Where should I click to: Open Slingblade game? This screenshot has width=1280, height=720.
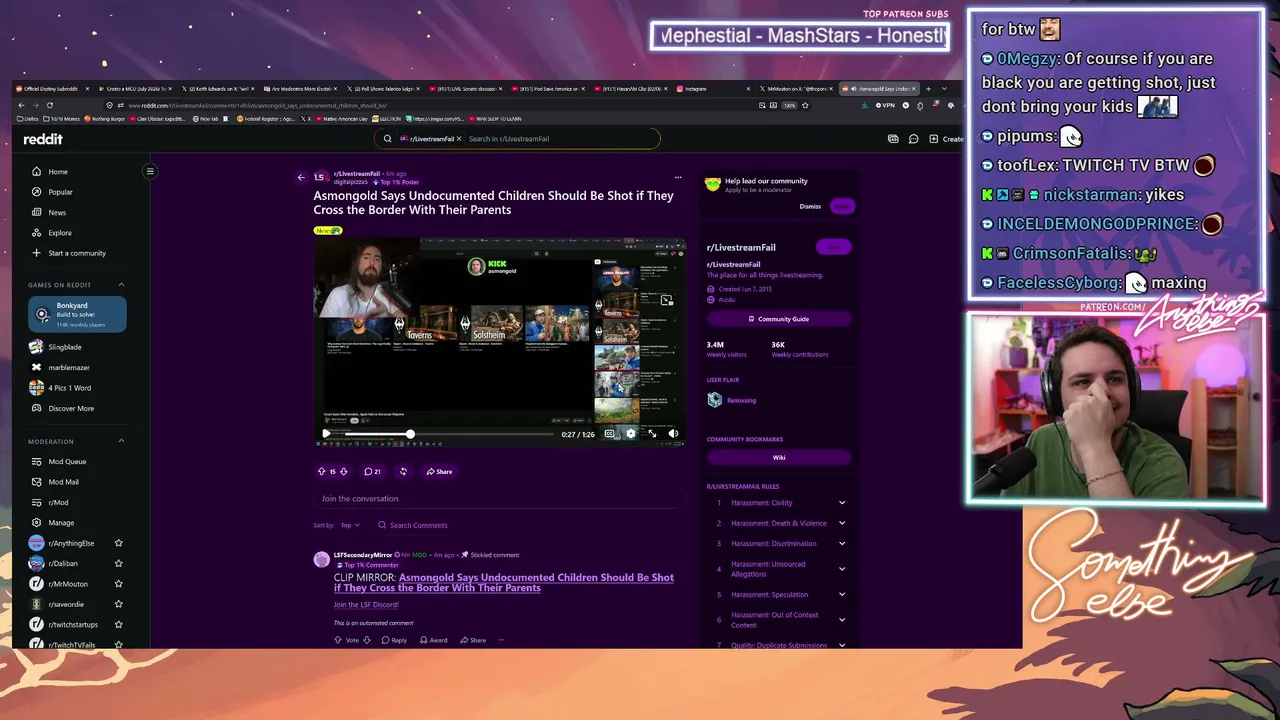click(x=64, y=347)
